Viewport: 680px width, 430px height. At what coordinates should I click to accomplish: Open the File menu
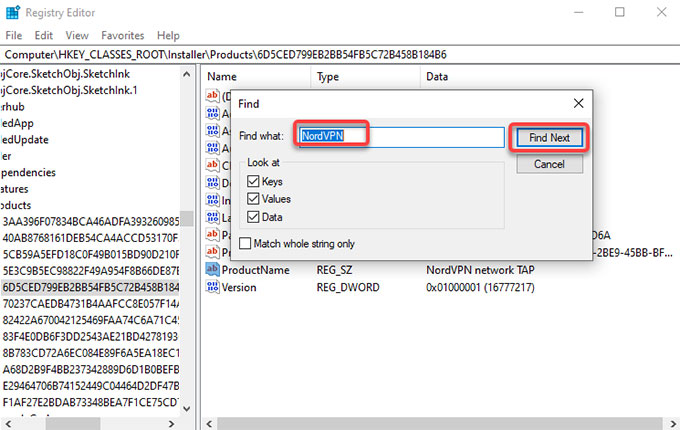tap(13, 36)
